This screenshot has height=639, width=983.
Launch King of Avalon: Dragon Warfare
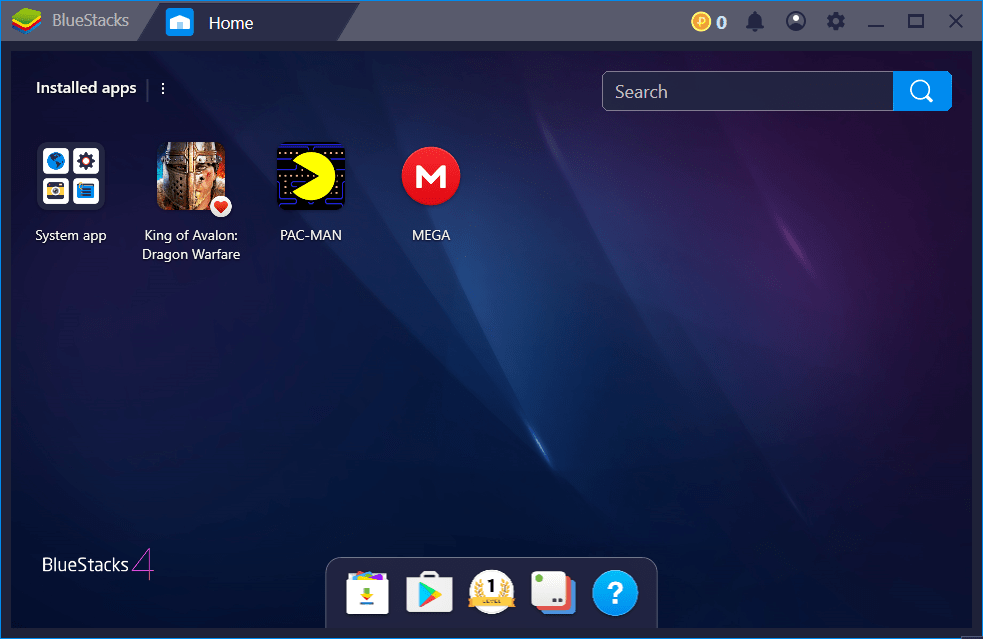191,176
